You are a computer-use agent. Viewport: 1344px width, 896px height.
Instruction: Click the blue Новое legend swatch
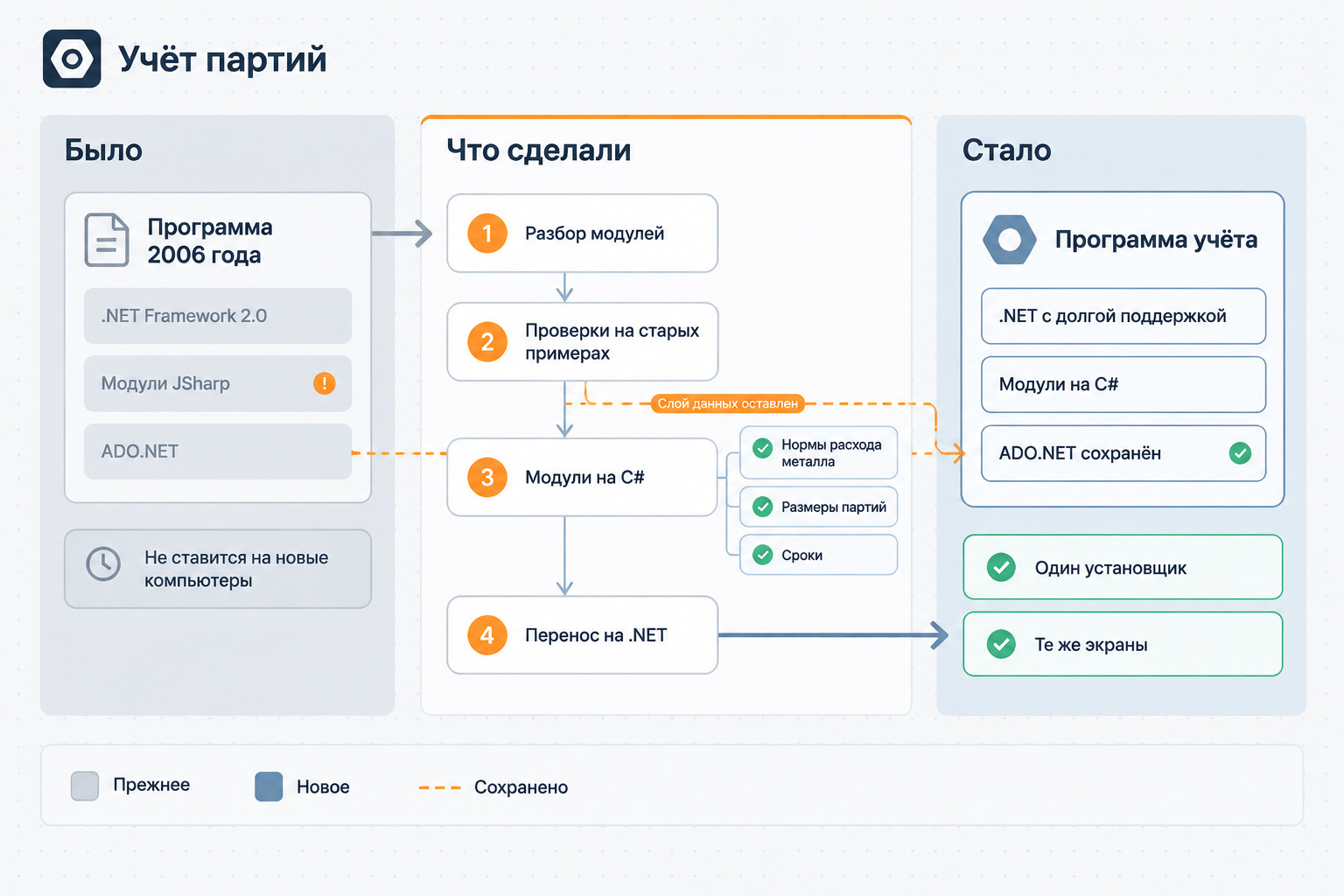[269, 787]
